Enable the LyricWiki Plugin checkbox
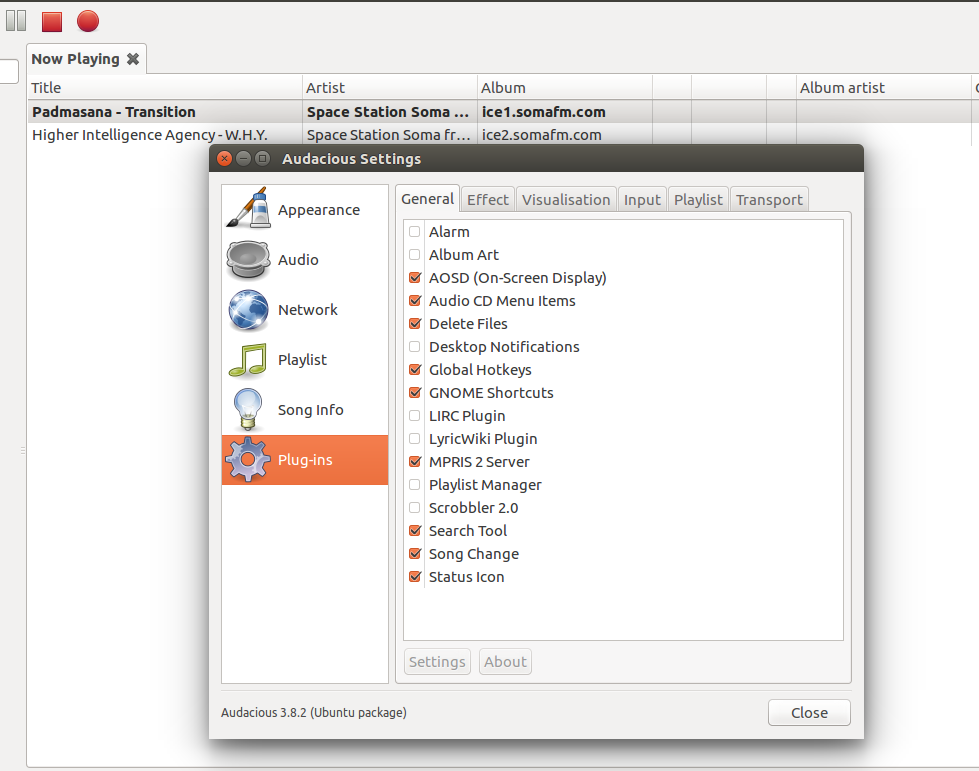The height and width of the screenshot is (771, 979). 415,439
